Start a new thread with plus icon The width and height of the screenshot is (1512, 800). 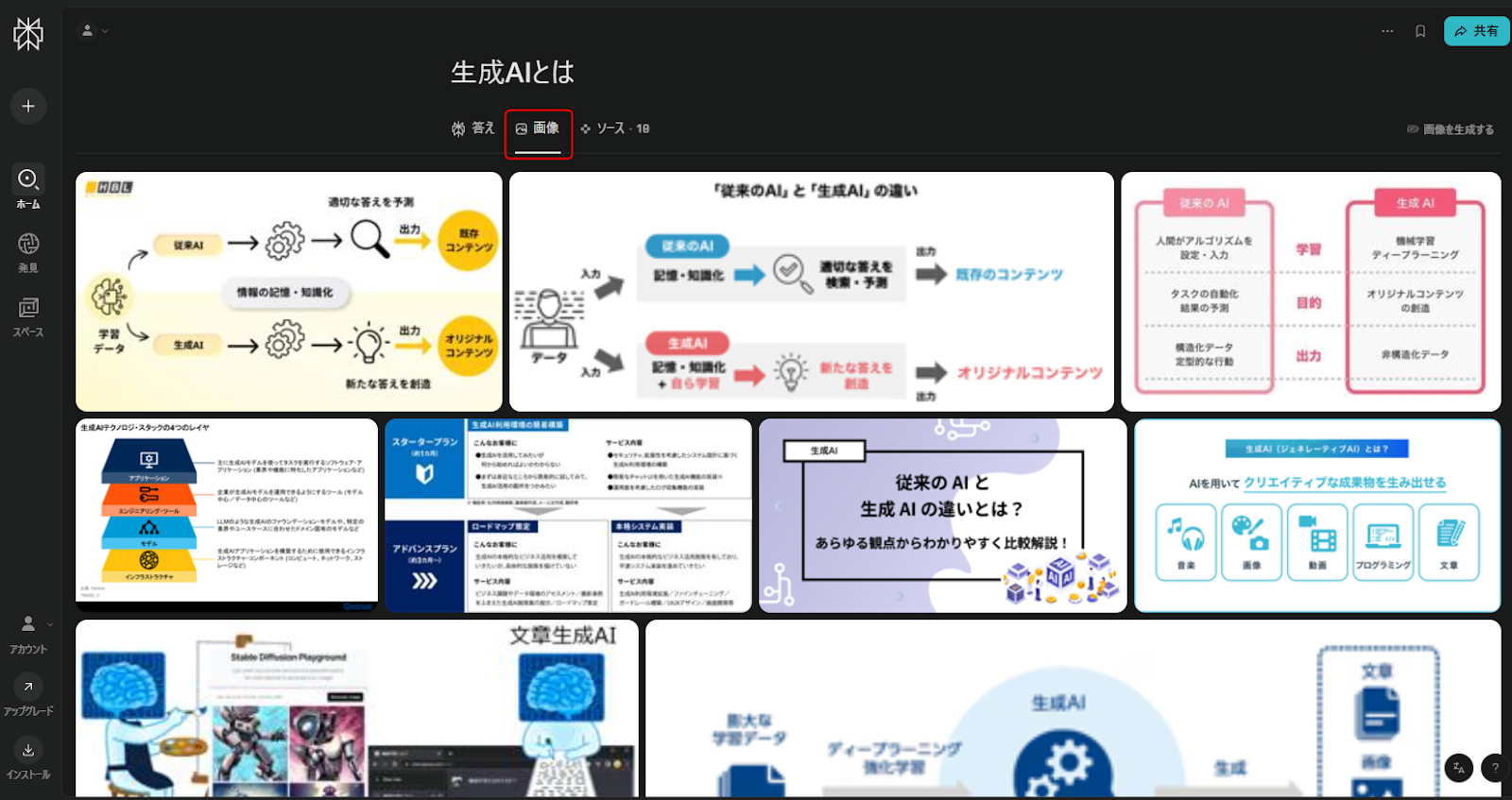(x=28, y=106)
